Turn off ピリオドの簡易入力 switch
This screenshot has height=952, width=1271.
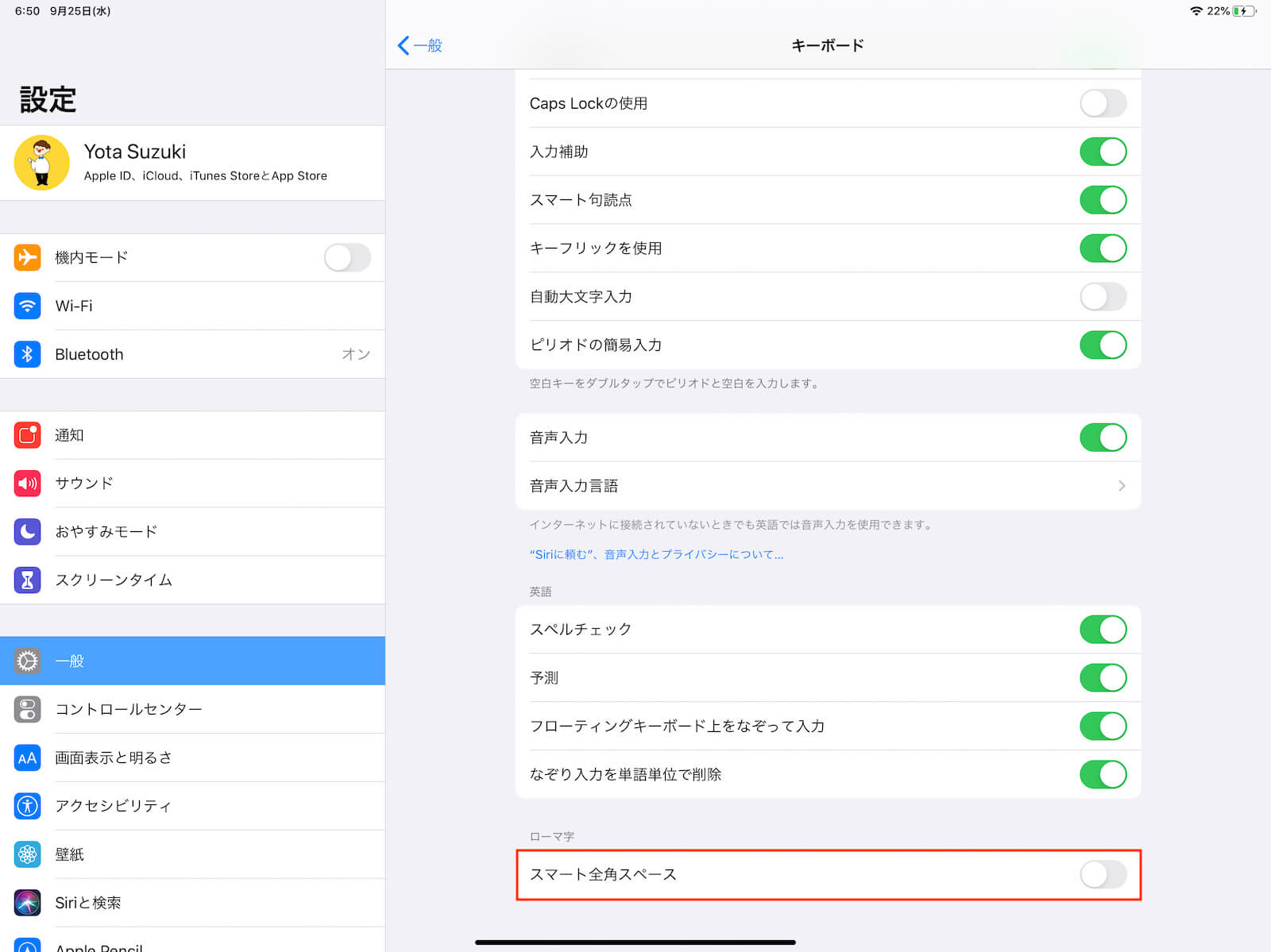point(1103,345)
